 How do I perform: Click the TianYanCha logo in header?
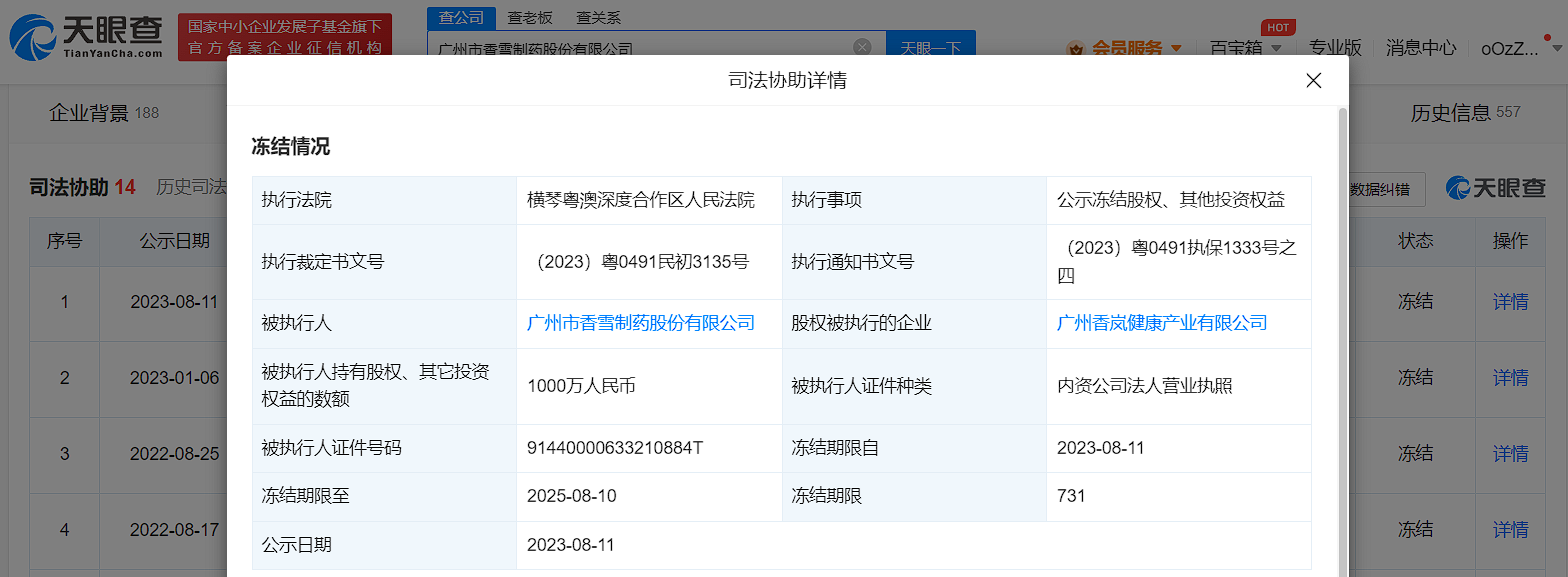pyautogui.click(x=86, y=37)
